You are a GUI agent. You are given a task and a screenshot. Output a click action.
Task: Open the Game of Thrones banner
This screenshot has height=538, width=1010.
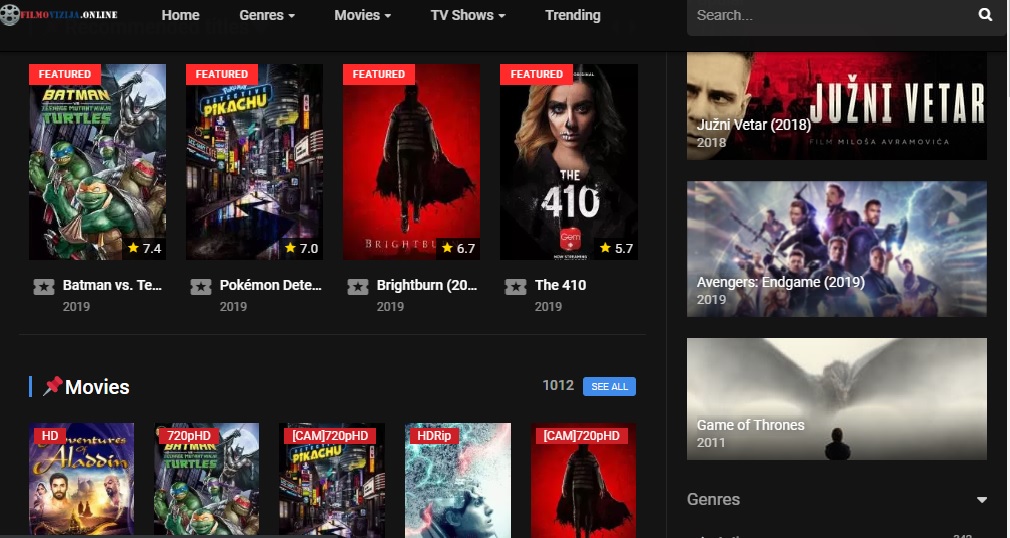[x=837, y=399]
